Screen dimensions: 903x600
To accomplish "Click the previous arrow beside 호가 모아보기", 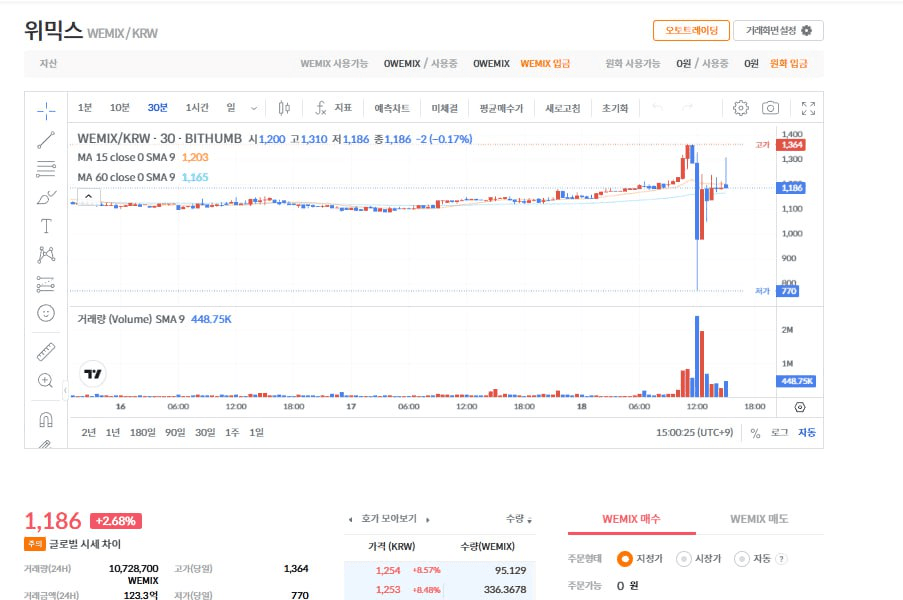I will click(350, 519).
